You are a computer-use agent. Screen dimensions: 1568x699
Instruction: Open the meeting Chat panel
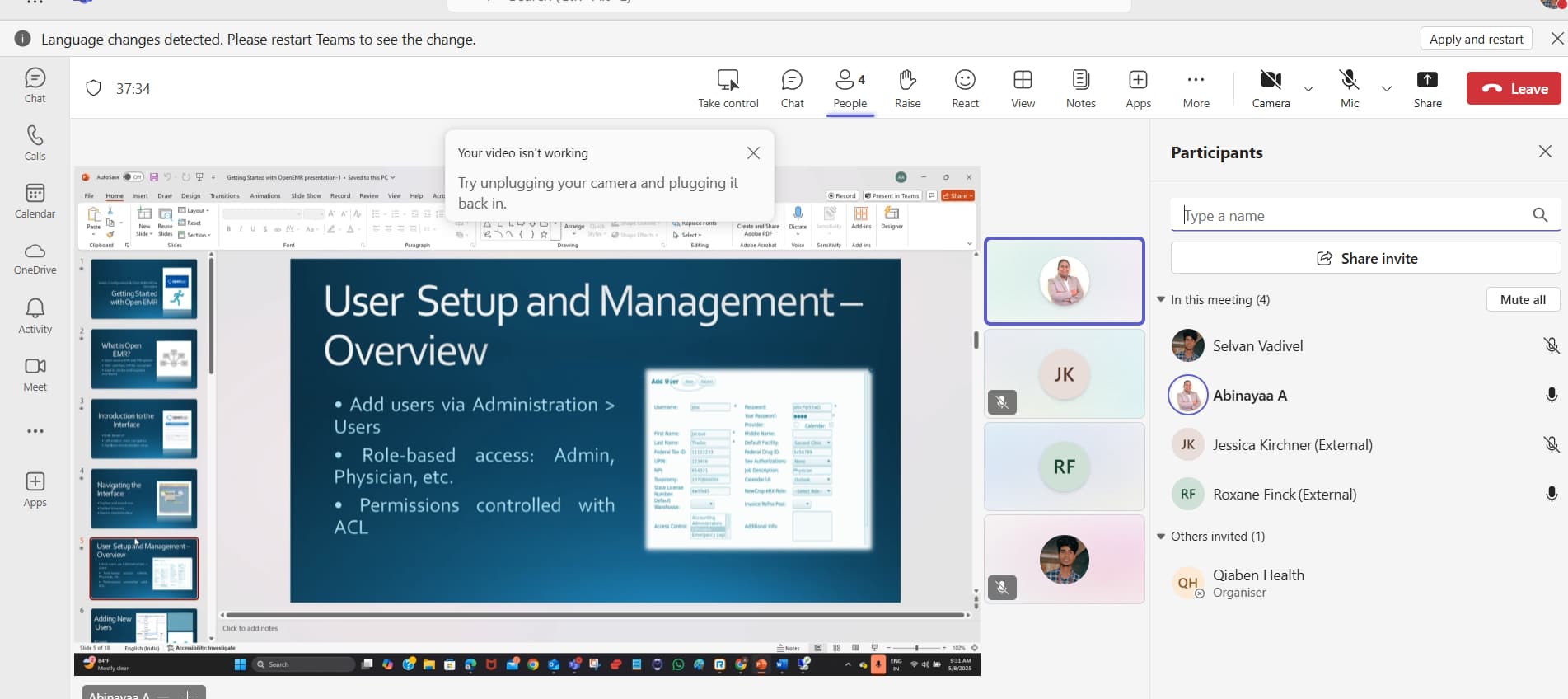tap(792, 89)
